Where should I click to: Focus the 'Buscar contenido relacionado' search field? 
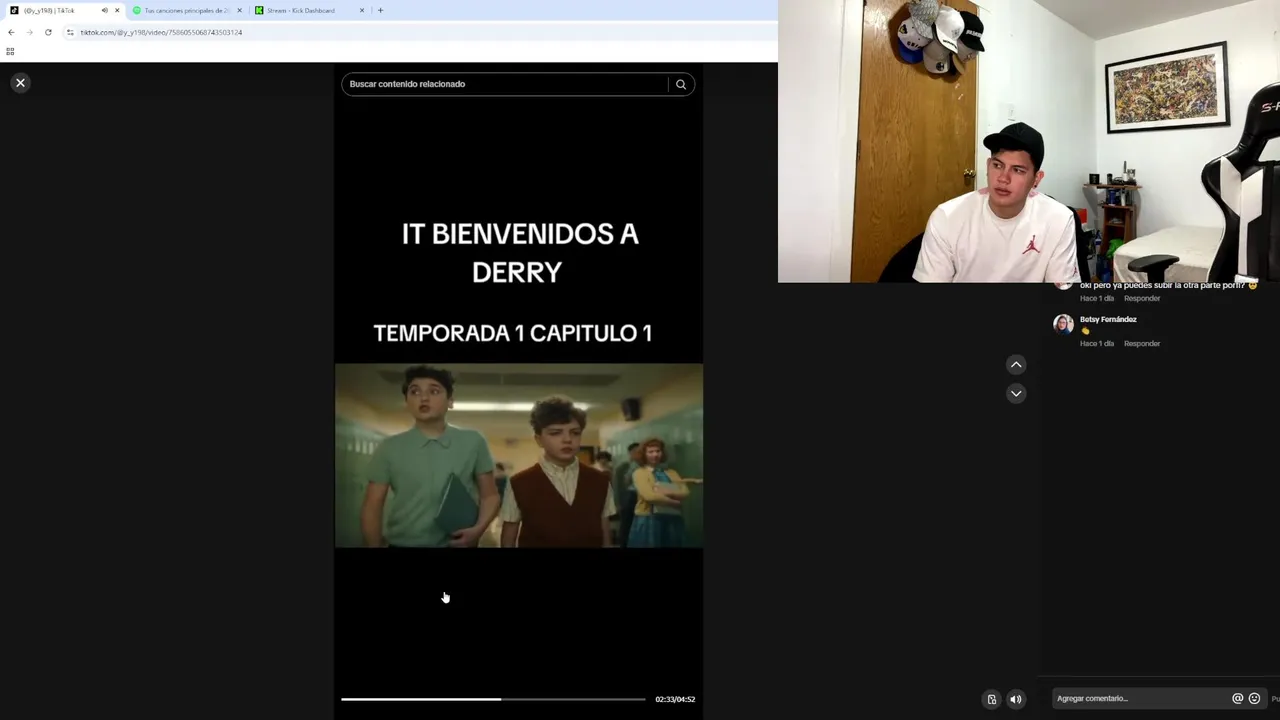(x=505, y=84)
